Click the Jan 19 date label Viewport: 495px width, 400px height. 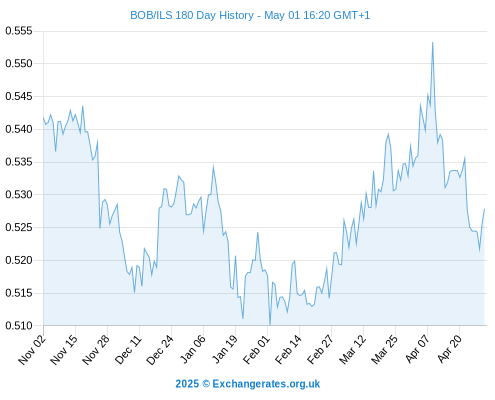(225, 350)
